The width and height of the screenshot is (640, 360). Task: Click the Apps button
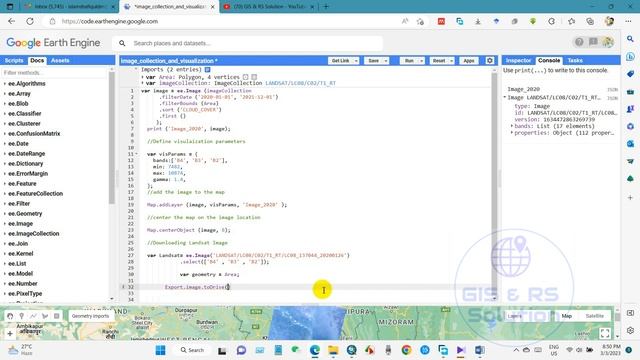[x=469, y=61]
